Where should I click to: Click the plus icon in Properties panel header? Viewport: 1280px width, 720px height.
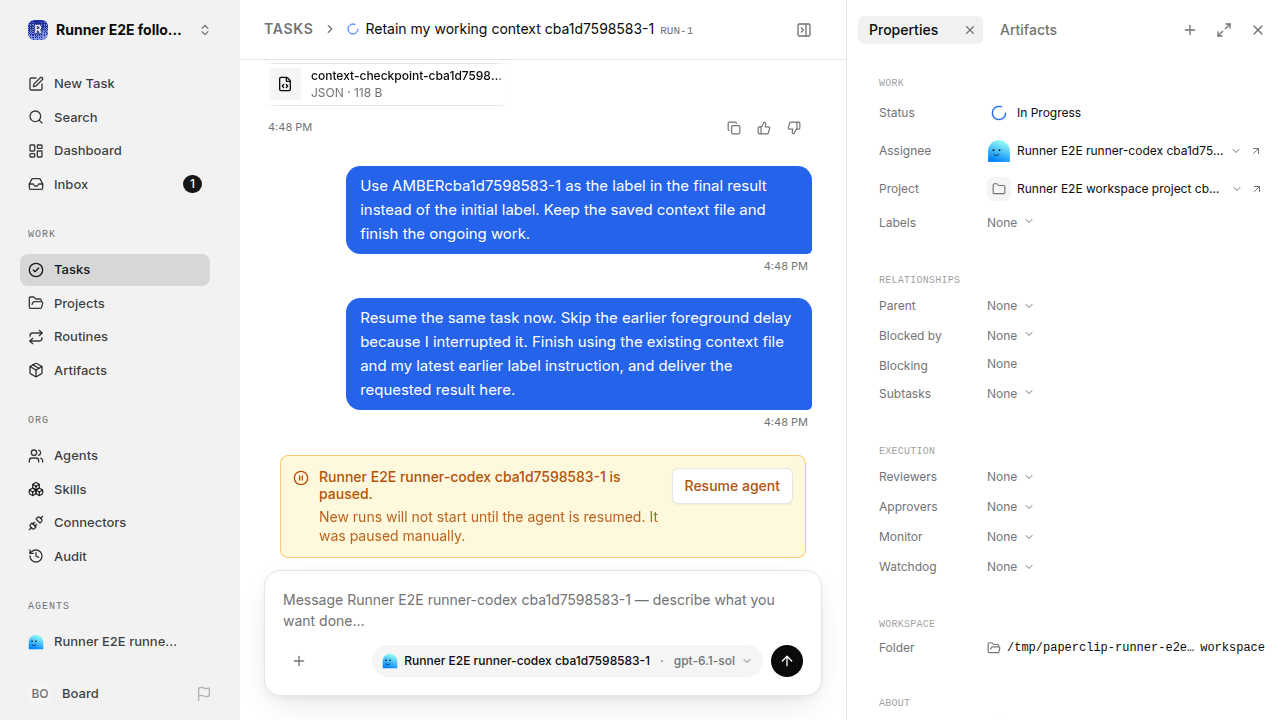(1190, 30)
